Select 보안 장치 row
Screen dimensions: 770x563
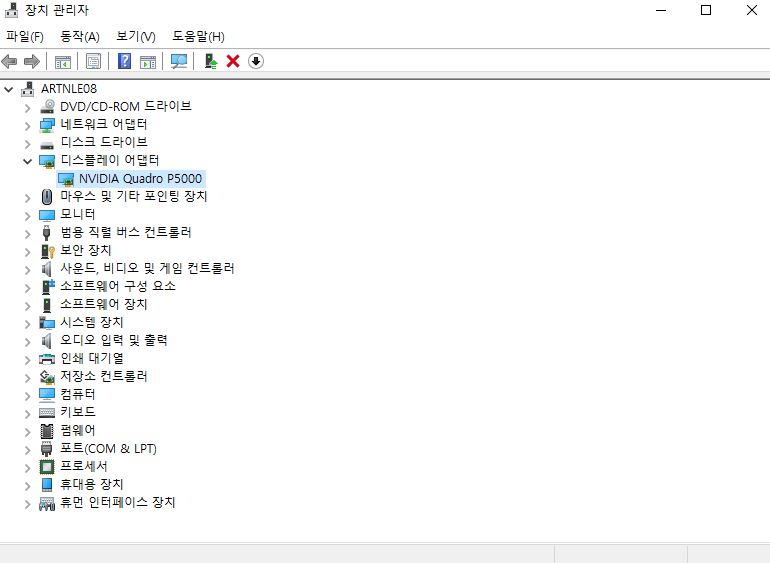click(85, 251)
